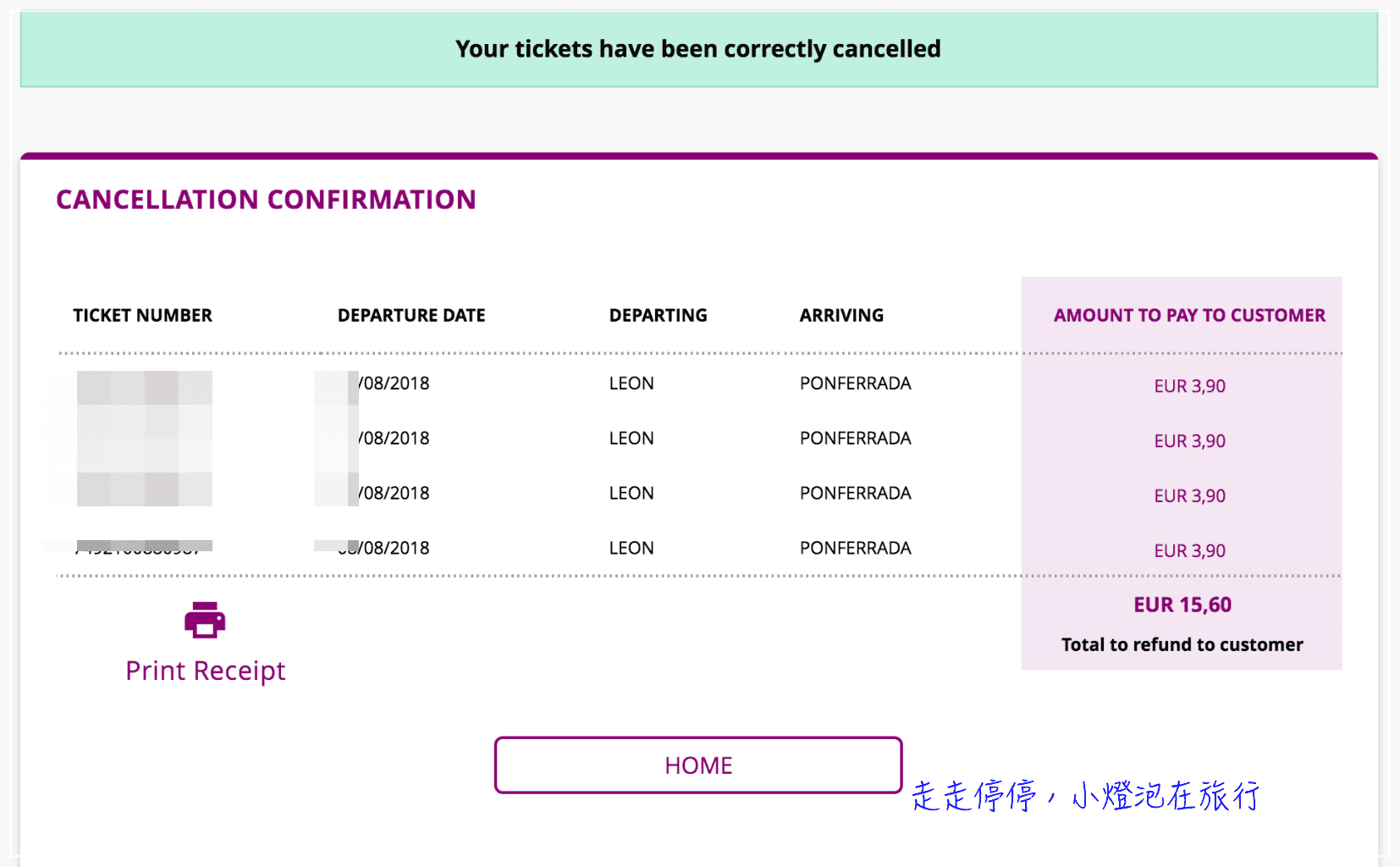This screenshot has height=867, width=1400.
Task: Click the EUR 15,60 total amount
Action: click(1182, 605)
